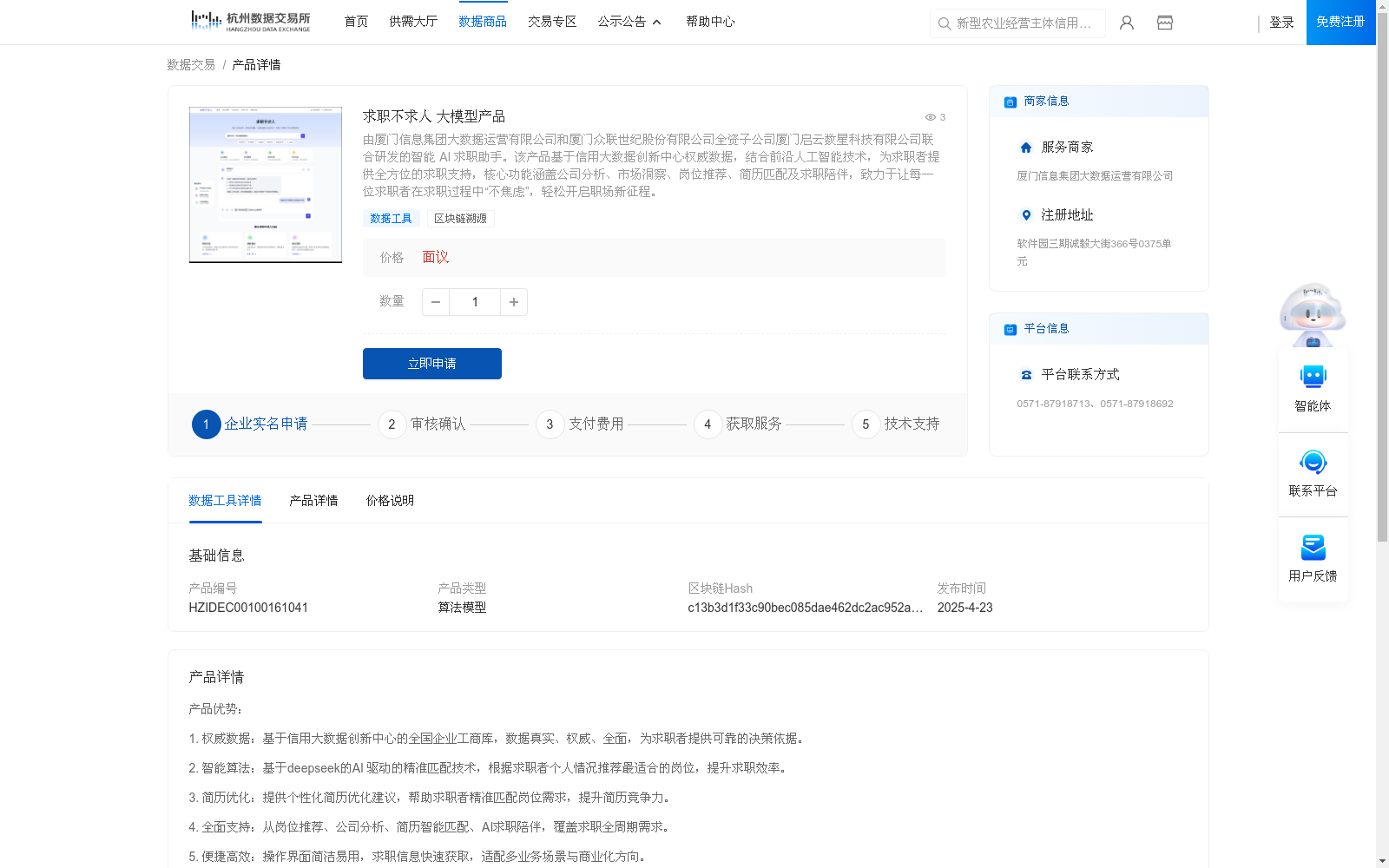The image size is (1389, 868).
Task: Click step 2 审核确认
Action: 422,424
